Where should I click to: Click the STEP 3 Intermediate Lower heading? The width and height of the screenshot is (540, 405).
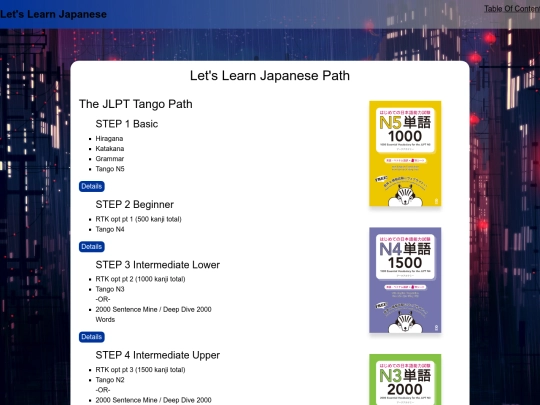point(158,265)
